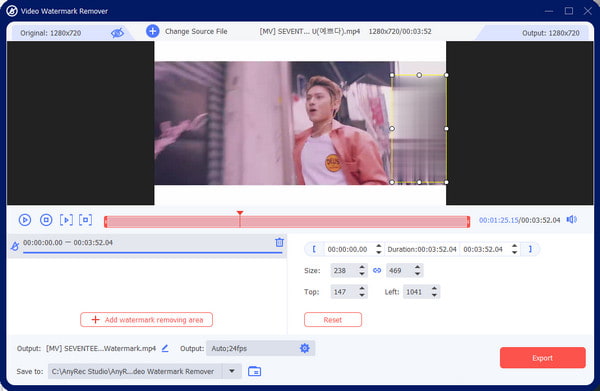This screenshot has height=391, width=600.
Task: Mute audio with the speaker icon
Action: 571,220
